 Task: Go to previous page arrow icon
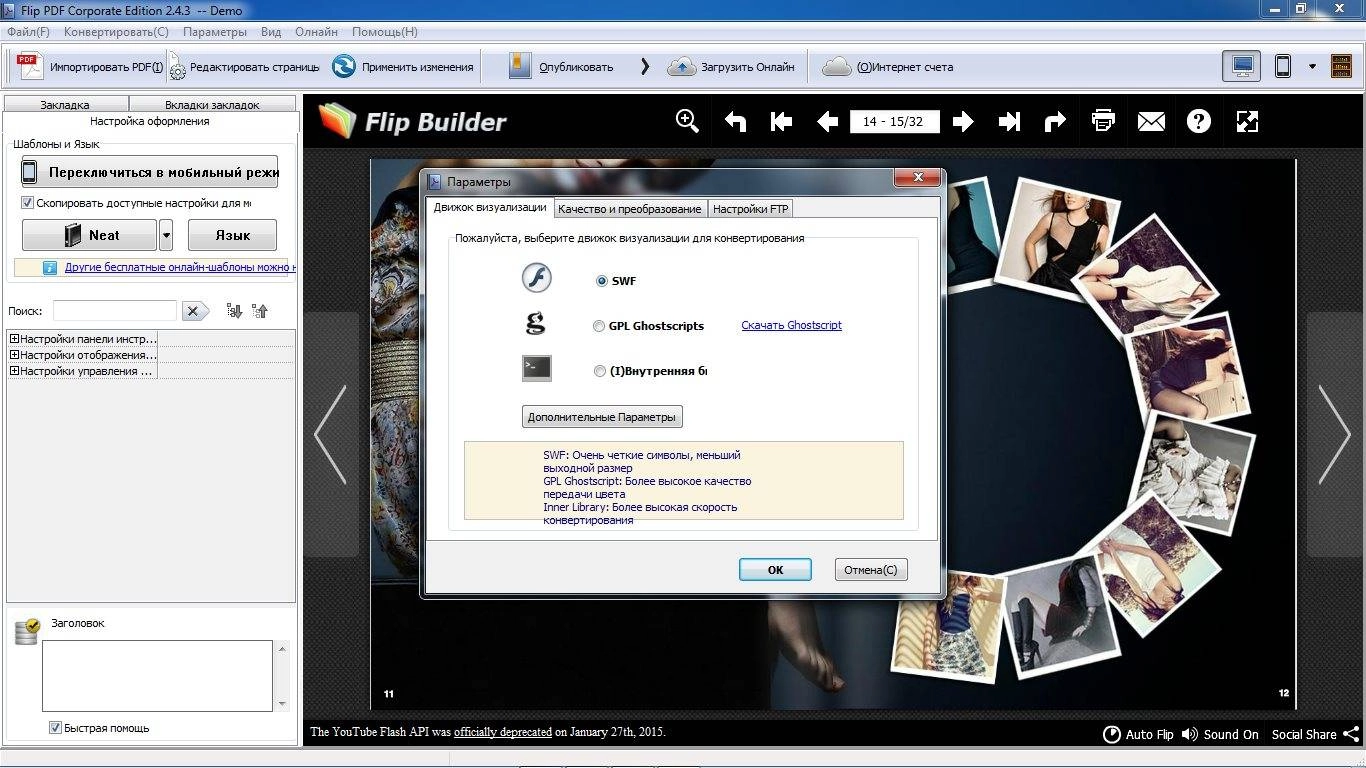pyautogui.click(x=827, y=122)
